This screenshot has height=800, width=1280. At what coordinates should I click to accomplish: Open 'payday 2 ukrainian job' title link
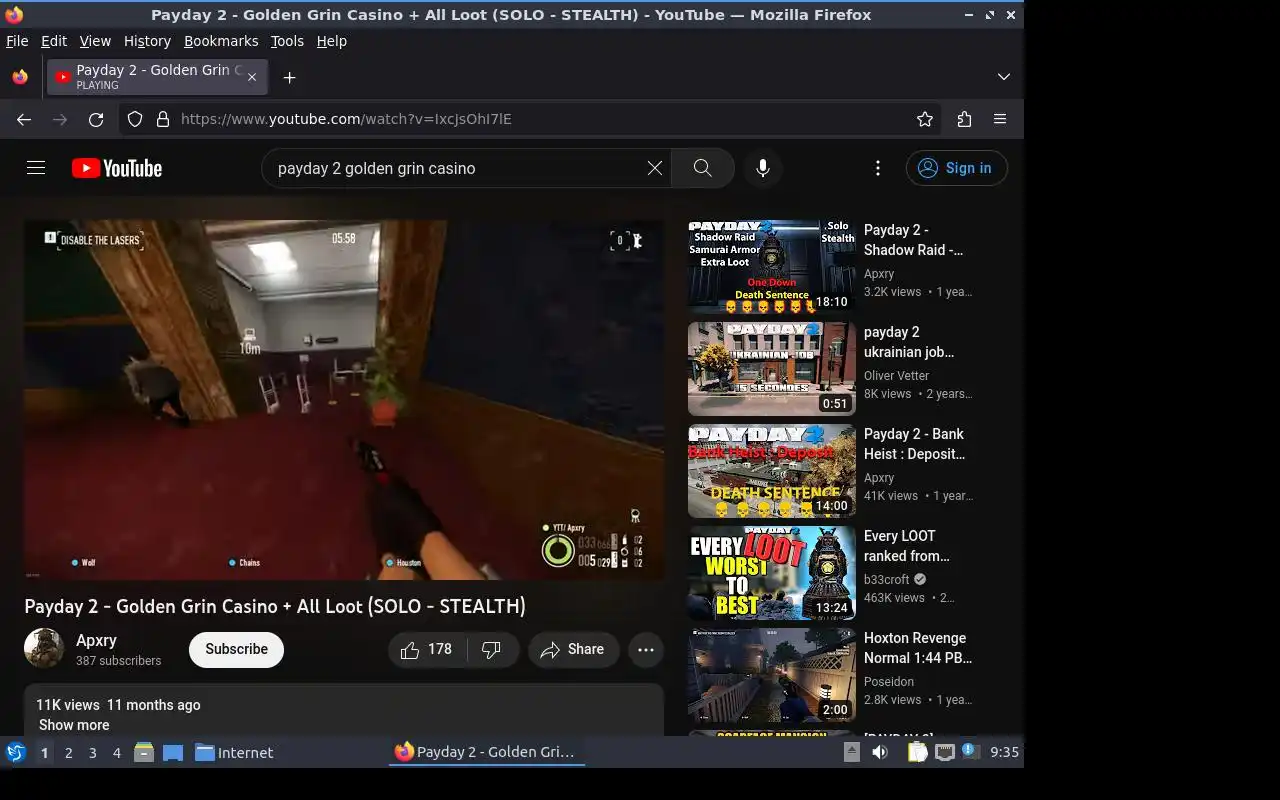909,342
